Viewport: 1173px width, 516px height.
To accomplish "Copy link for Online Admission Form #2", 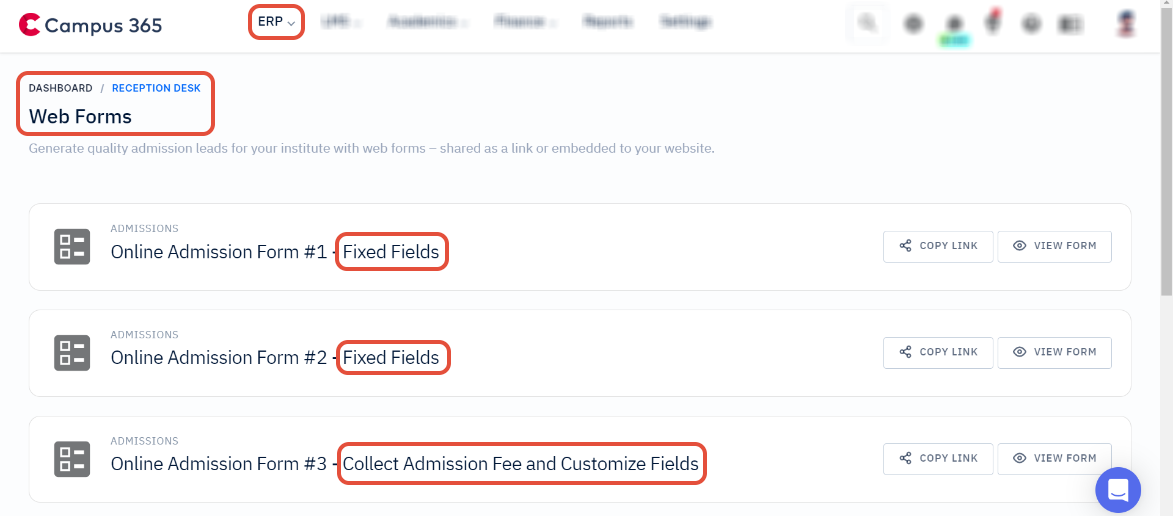I will pyautogui.click(x=938, y=352).
